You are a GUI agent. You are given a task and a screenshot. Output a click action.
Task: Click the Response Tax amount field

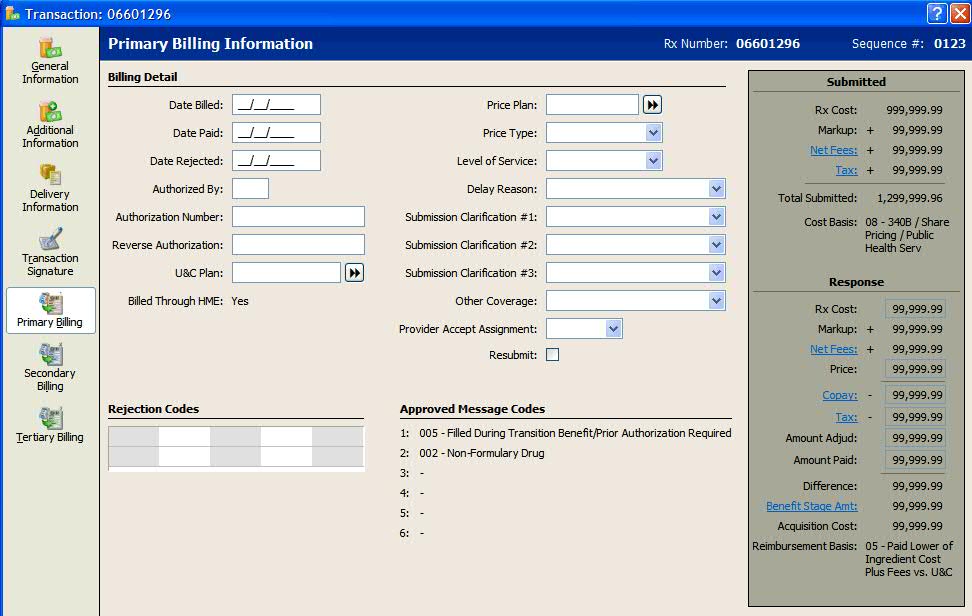[x=915, y=417]
